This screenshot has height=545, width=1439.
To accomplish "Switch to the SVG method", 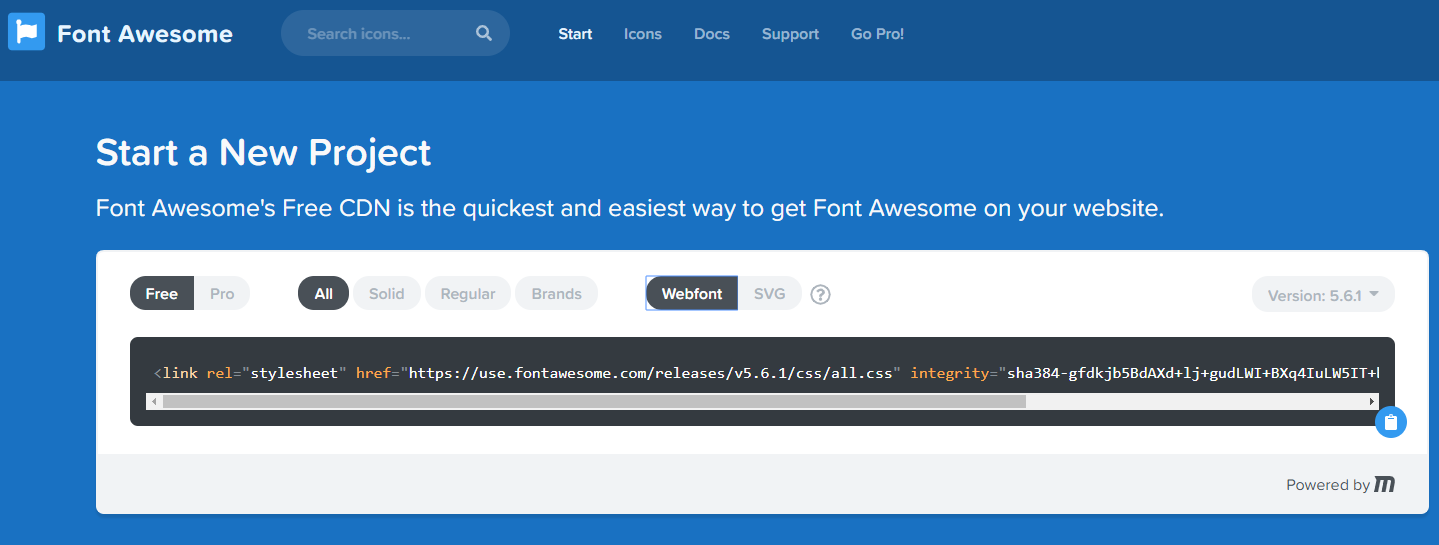I will (x=770, y=293).
